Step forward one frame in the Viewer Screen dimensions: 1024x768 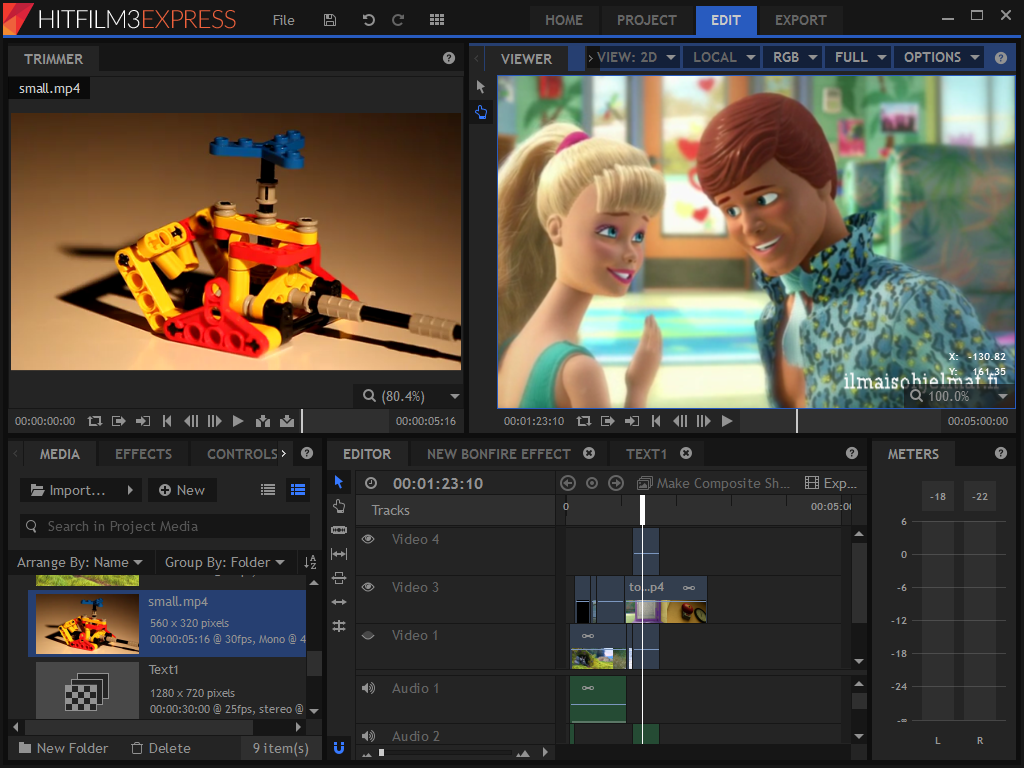click(703, 421)
